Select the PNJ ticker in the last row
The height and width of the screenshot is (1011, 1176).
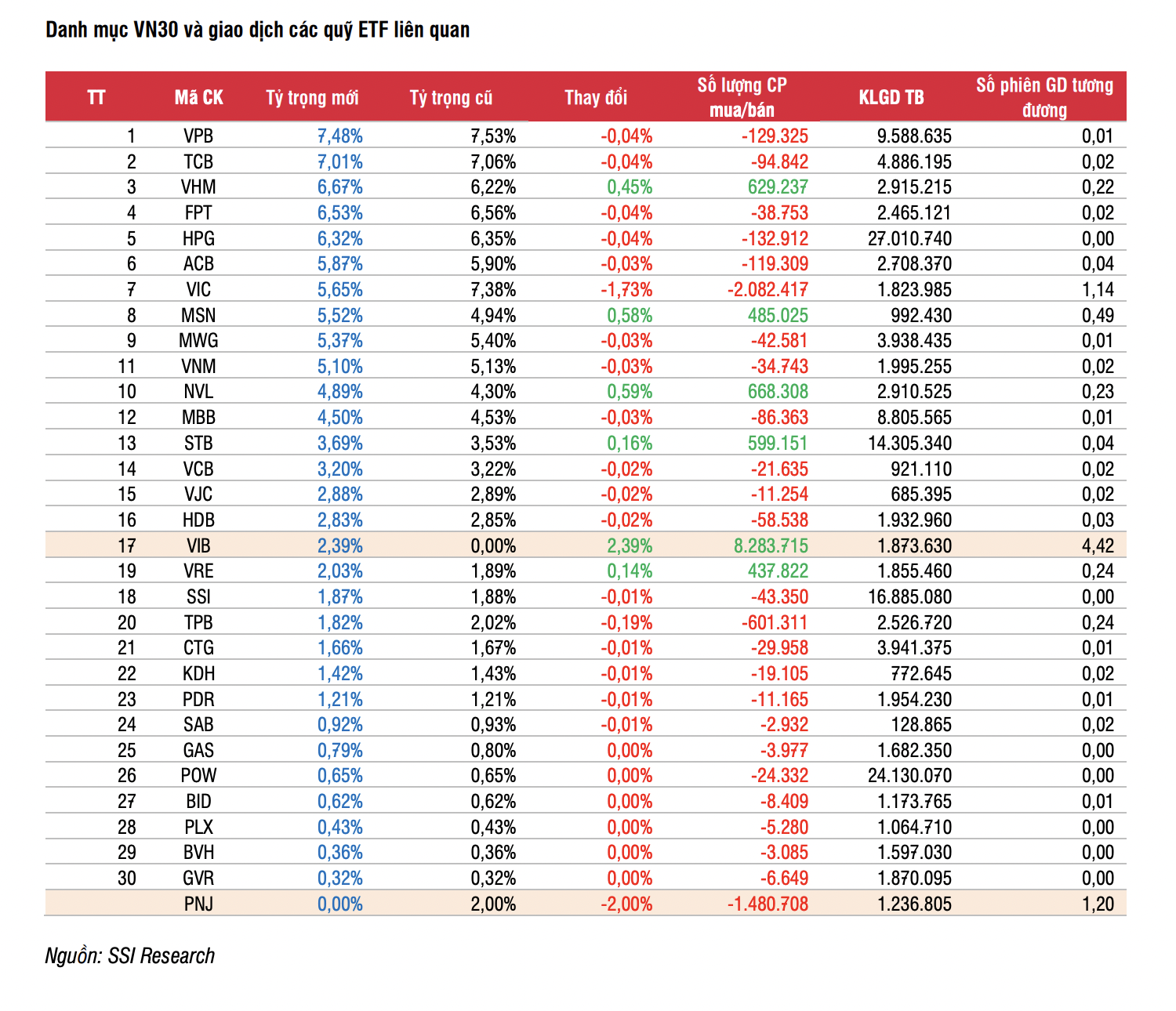pos(198,904)
